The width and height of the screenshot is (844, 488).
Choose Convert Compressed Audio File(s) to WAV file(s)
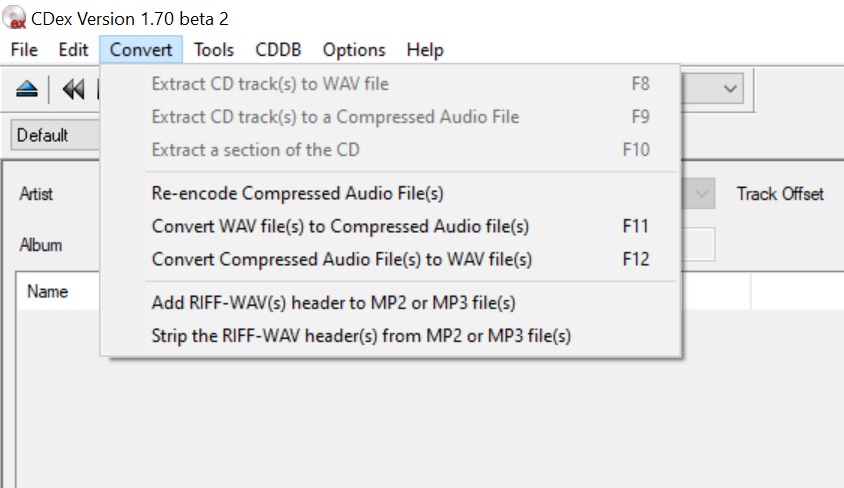[x=342, y=259]
